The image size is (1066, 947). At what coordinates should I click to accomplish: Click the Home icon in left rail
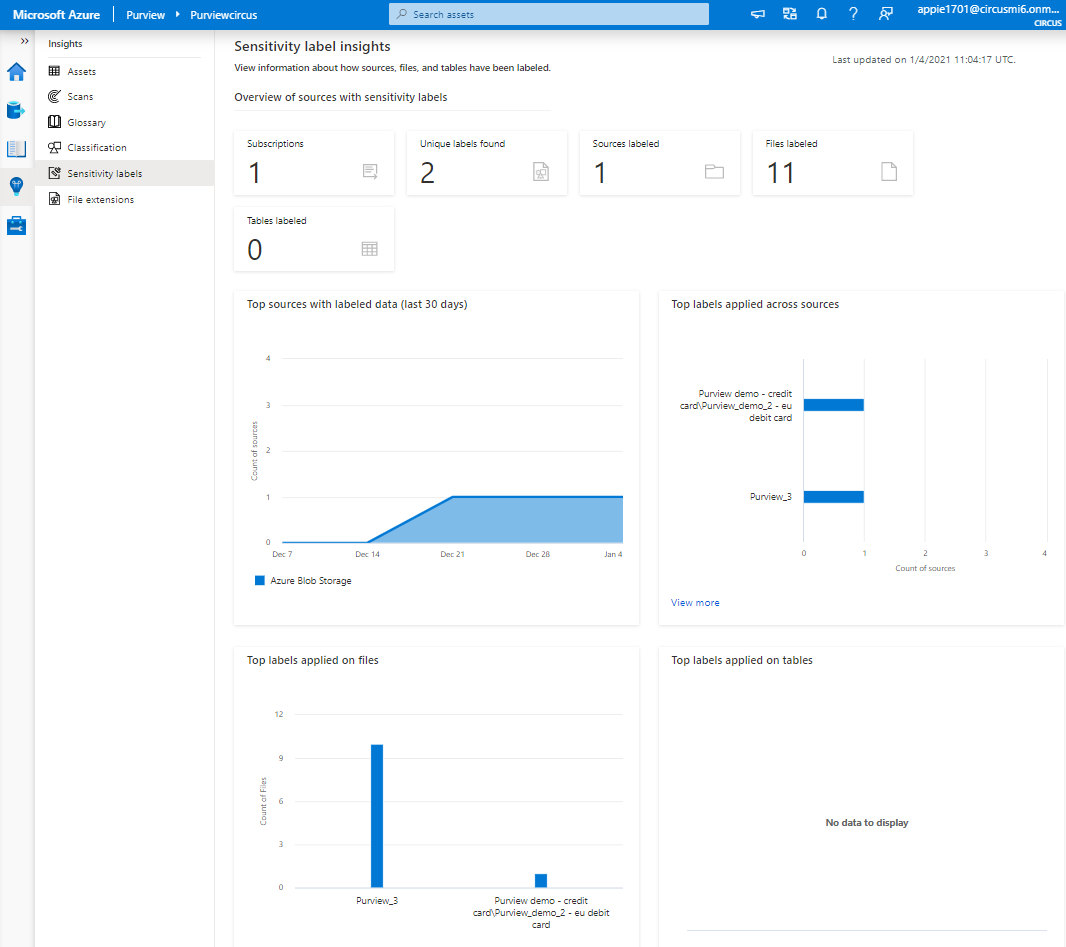pos(17,72)
